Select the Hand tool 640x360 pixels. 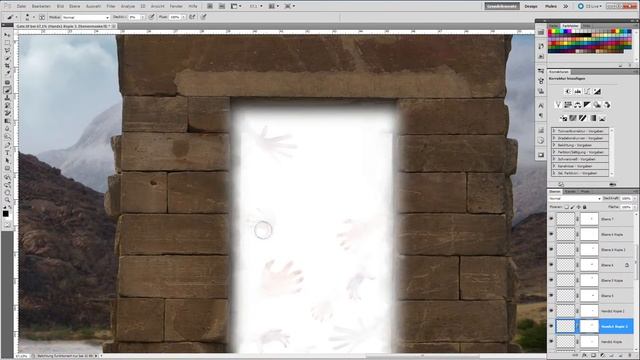(7, 192)
